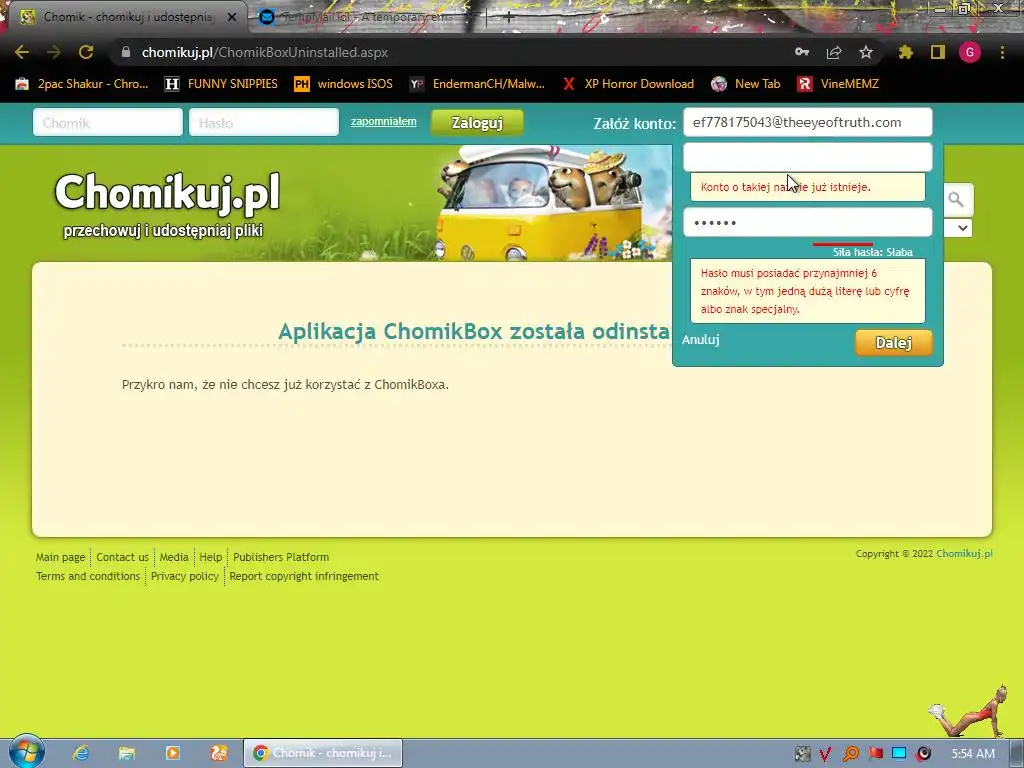Click the red V tray icon
Screen dimensions: 1024x768
coord(825,754)
